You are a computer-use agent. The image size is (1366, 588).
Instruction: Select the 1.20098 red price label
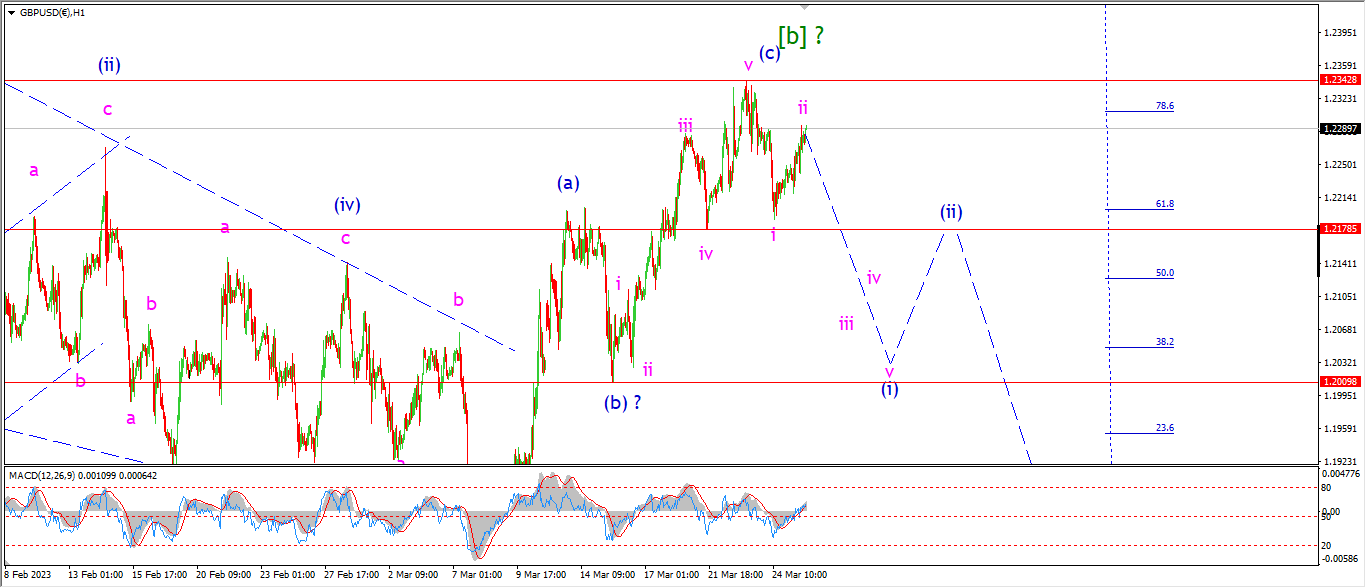[x=1342, y=382]
